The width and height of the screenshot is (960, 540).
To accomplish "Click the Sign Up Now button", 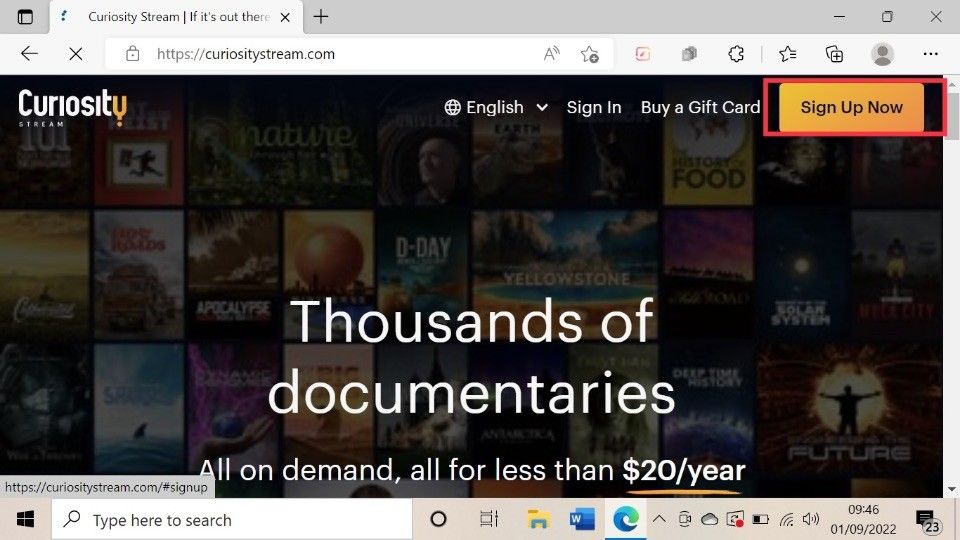I will (851, 107).
